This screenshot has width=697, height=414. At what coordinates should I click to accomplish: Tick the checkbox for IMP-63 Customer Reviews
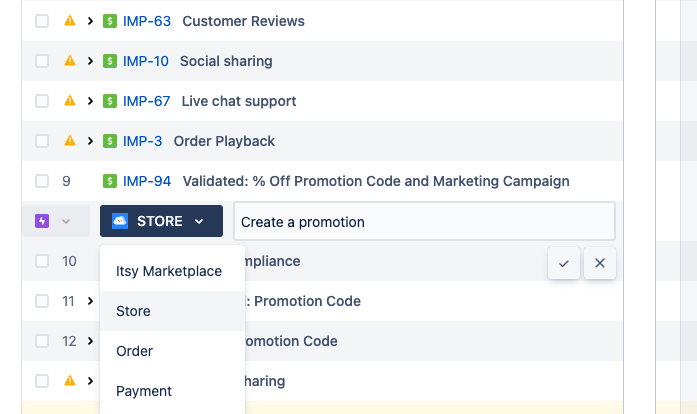[x=42, y=21]
